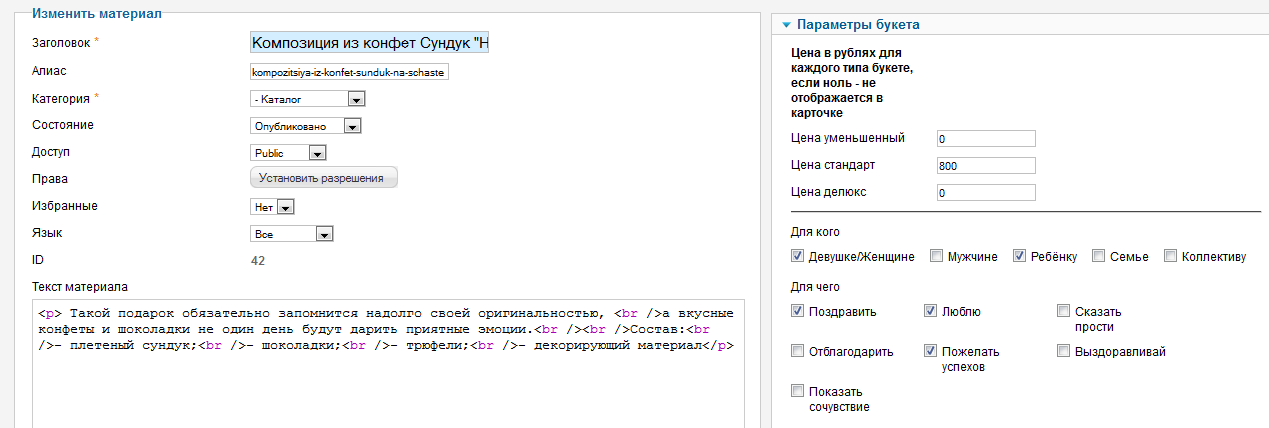Toggle the Люблю checkbox
Screen dimensions: 1269x428
point(931,311)
